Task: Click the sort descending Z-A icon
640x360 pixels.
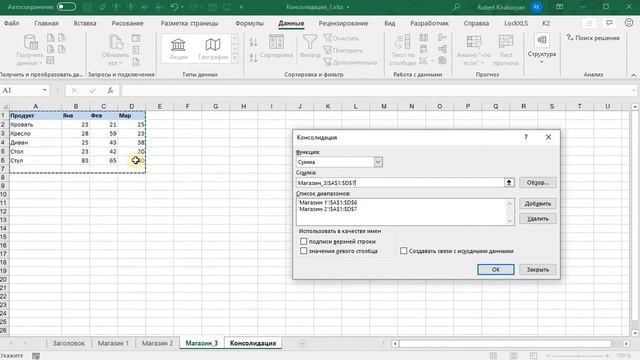Action: coord(253,58)
